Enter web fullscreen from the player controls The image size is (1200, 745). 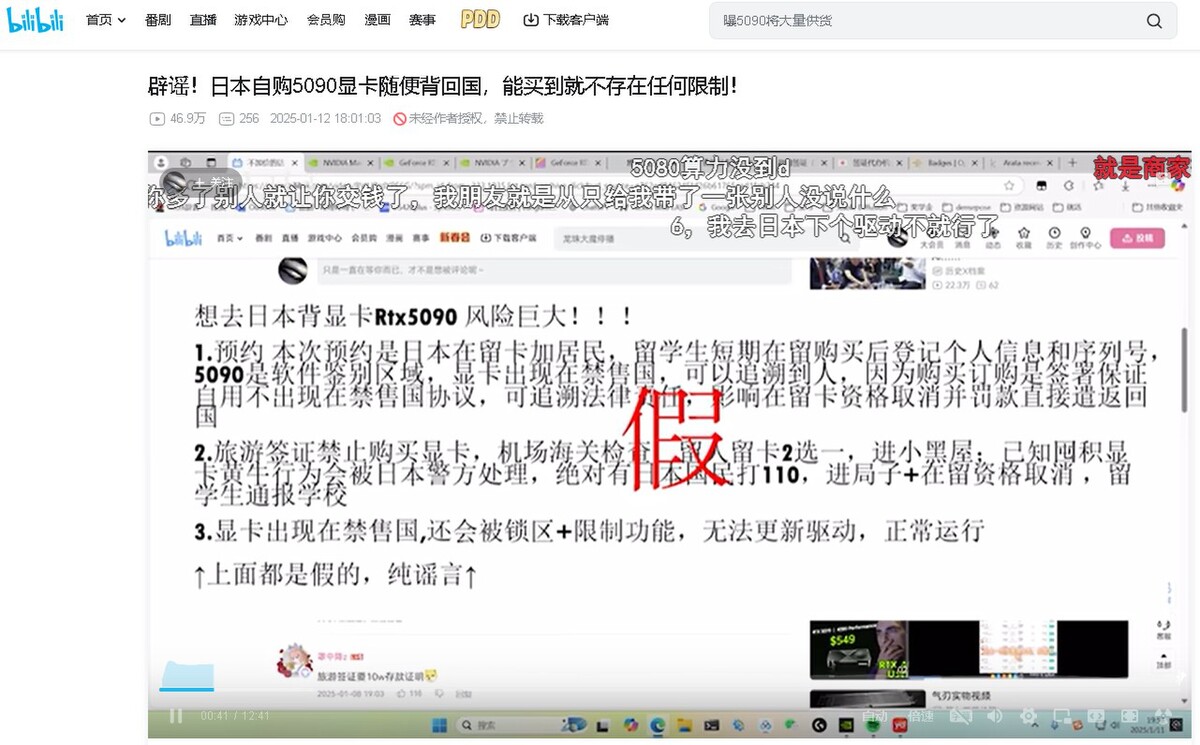tap(1129, 716)
